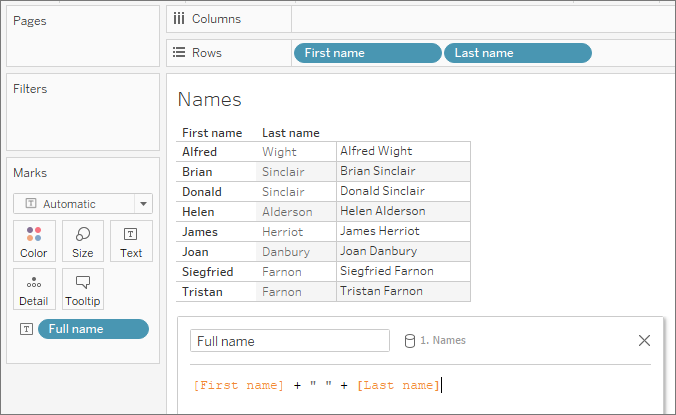Click the Pages shelf label
676x415 pixels.
[30, 21]
